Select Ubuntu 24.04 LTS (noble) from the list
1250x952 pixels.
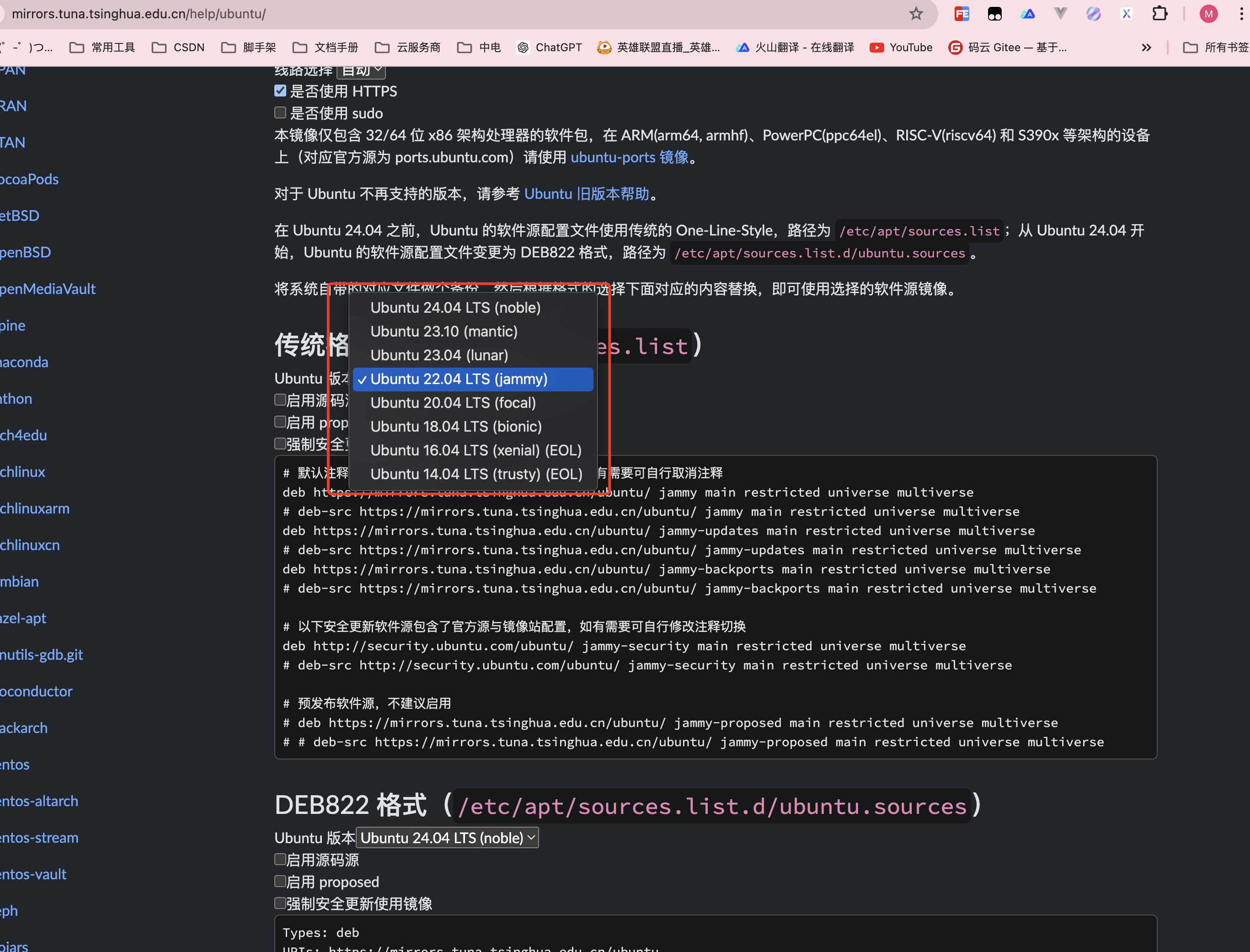click(x=473, y=308)
